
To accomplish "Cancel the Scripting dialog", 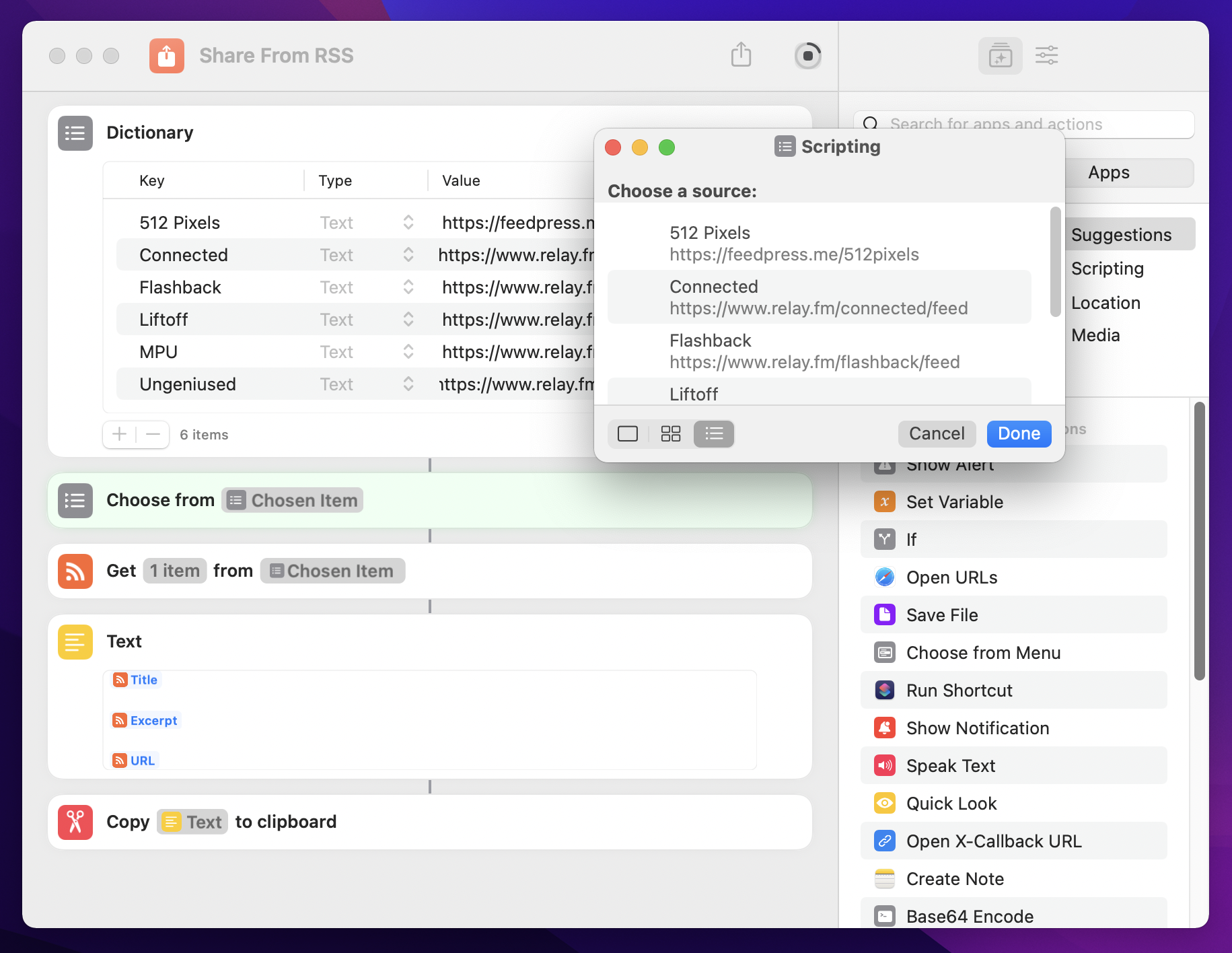I will click(x=937, y=434).
